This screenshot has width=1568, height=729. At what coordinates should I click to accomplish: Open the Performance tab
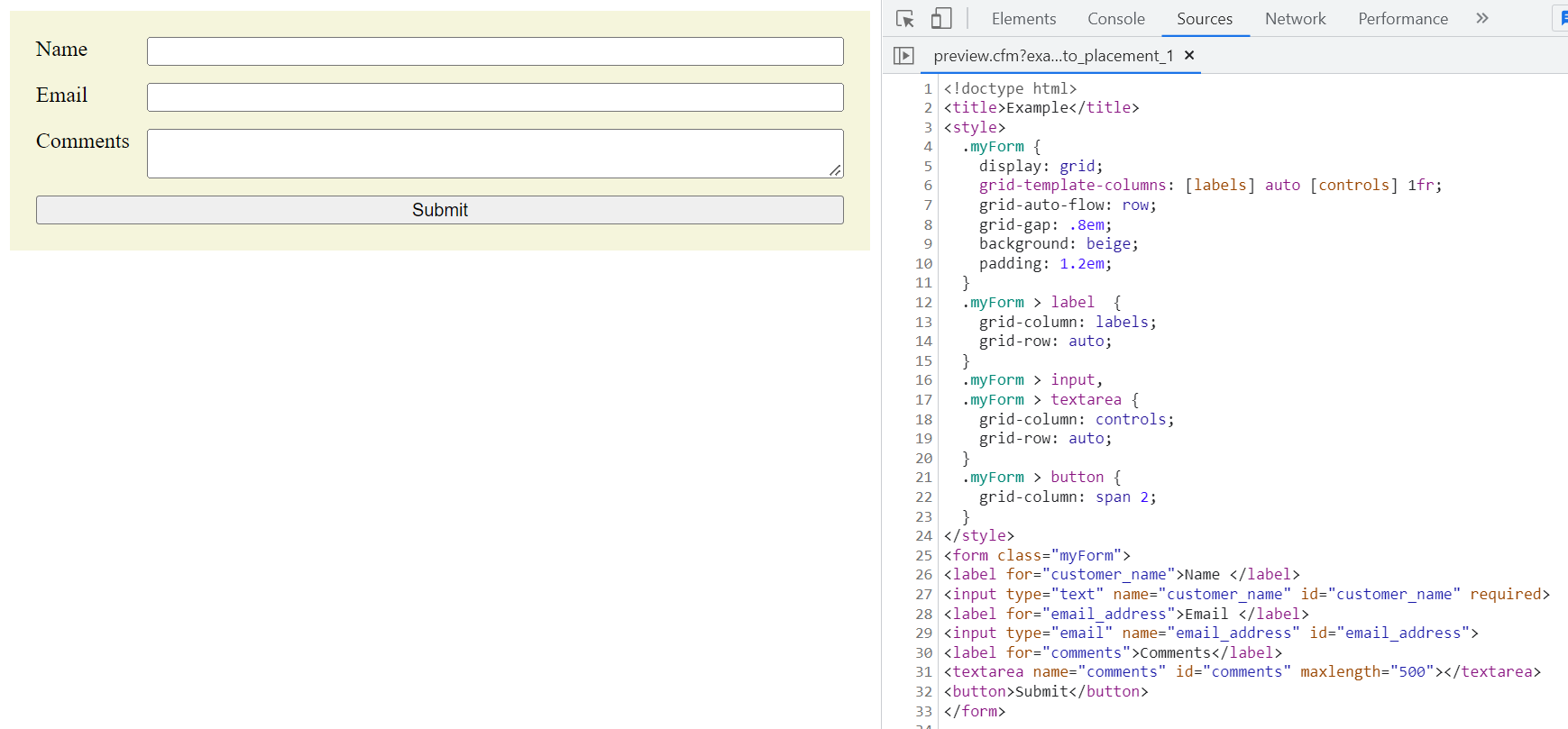pyautogui.click(x=1402, y=19)
